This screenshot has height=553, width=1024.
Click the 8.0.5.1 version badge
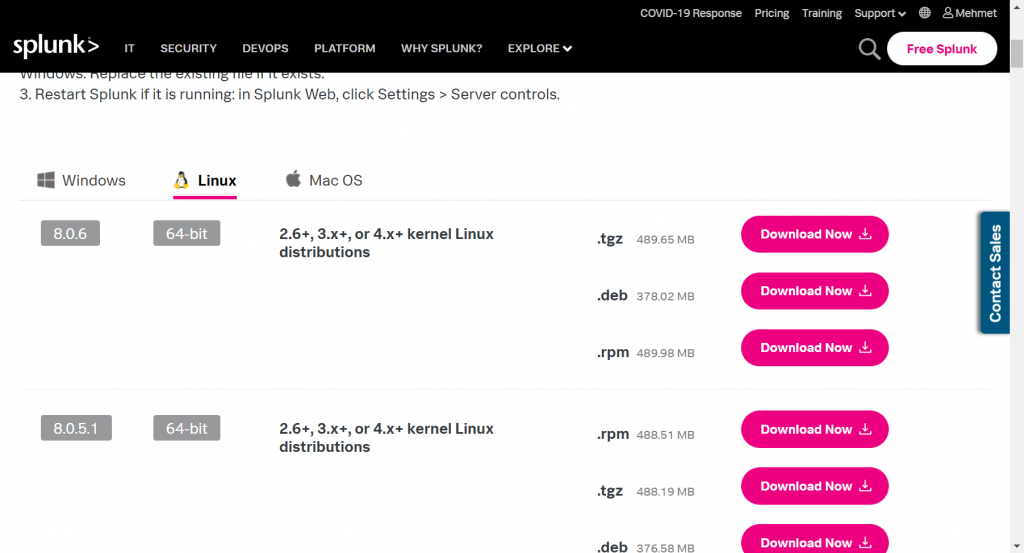[x=76, y=428]
